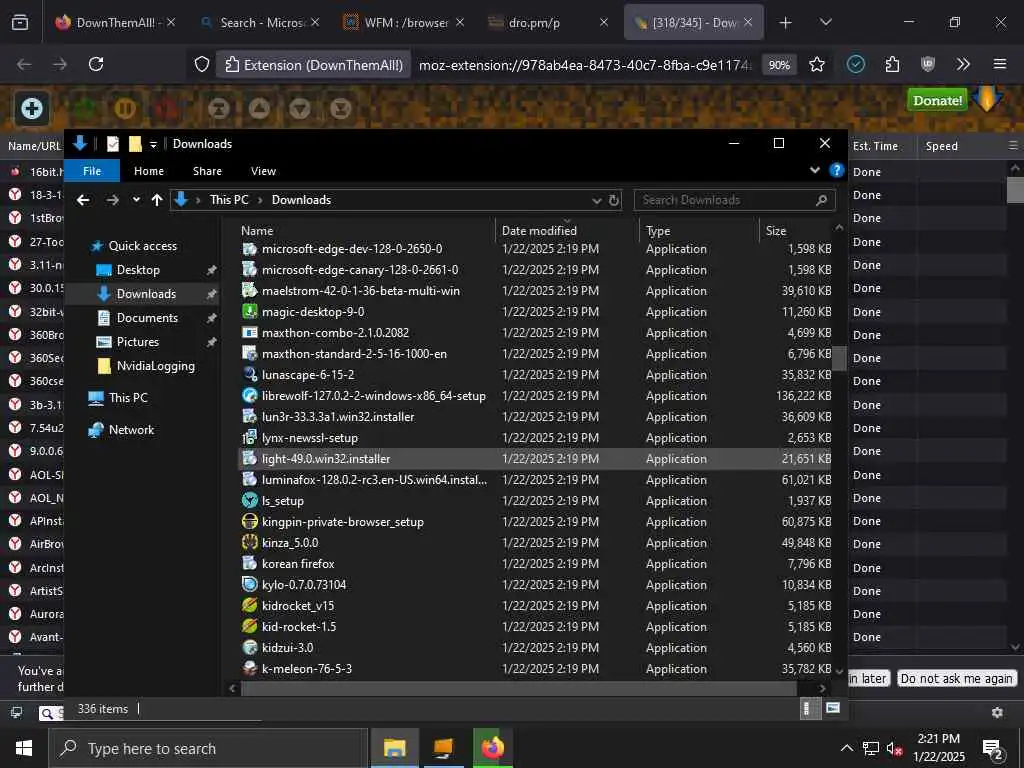1024x768 pixels.
Task: Click Do not ask me again button
Action: point(956,679)
